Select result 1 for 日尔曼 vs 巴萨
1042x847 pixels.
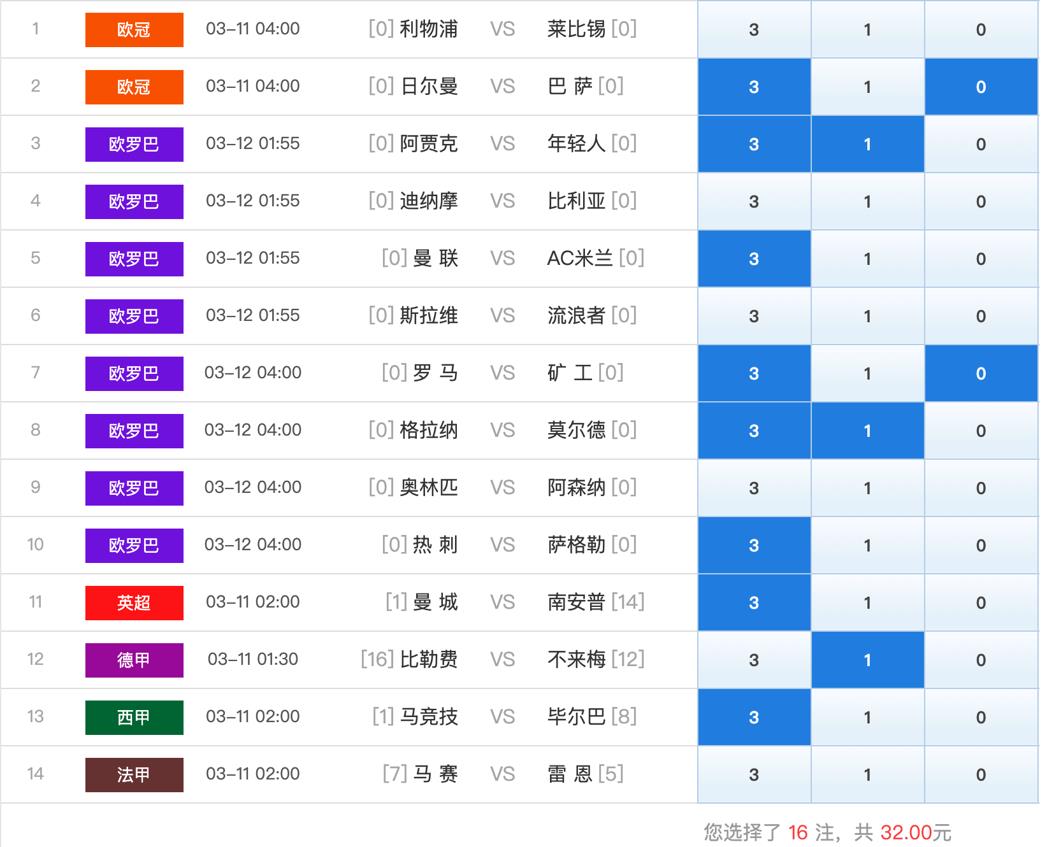pos(868,86)
